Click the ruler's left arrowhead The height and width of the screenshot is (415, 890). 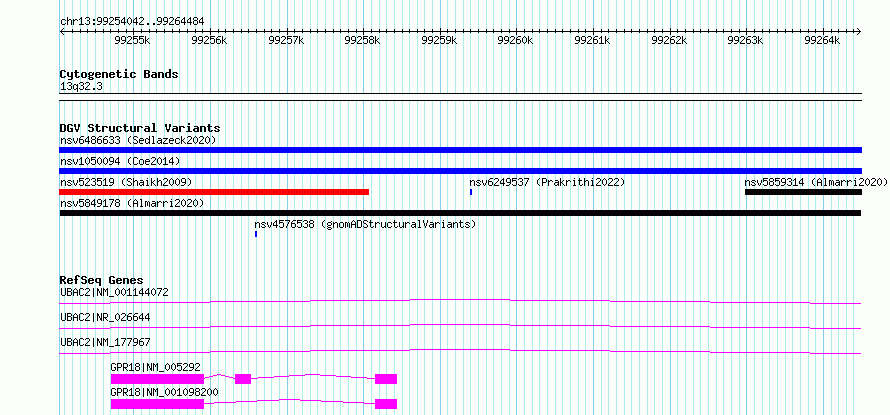pos(62,32)
